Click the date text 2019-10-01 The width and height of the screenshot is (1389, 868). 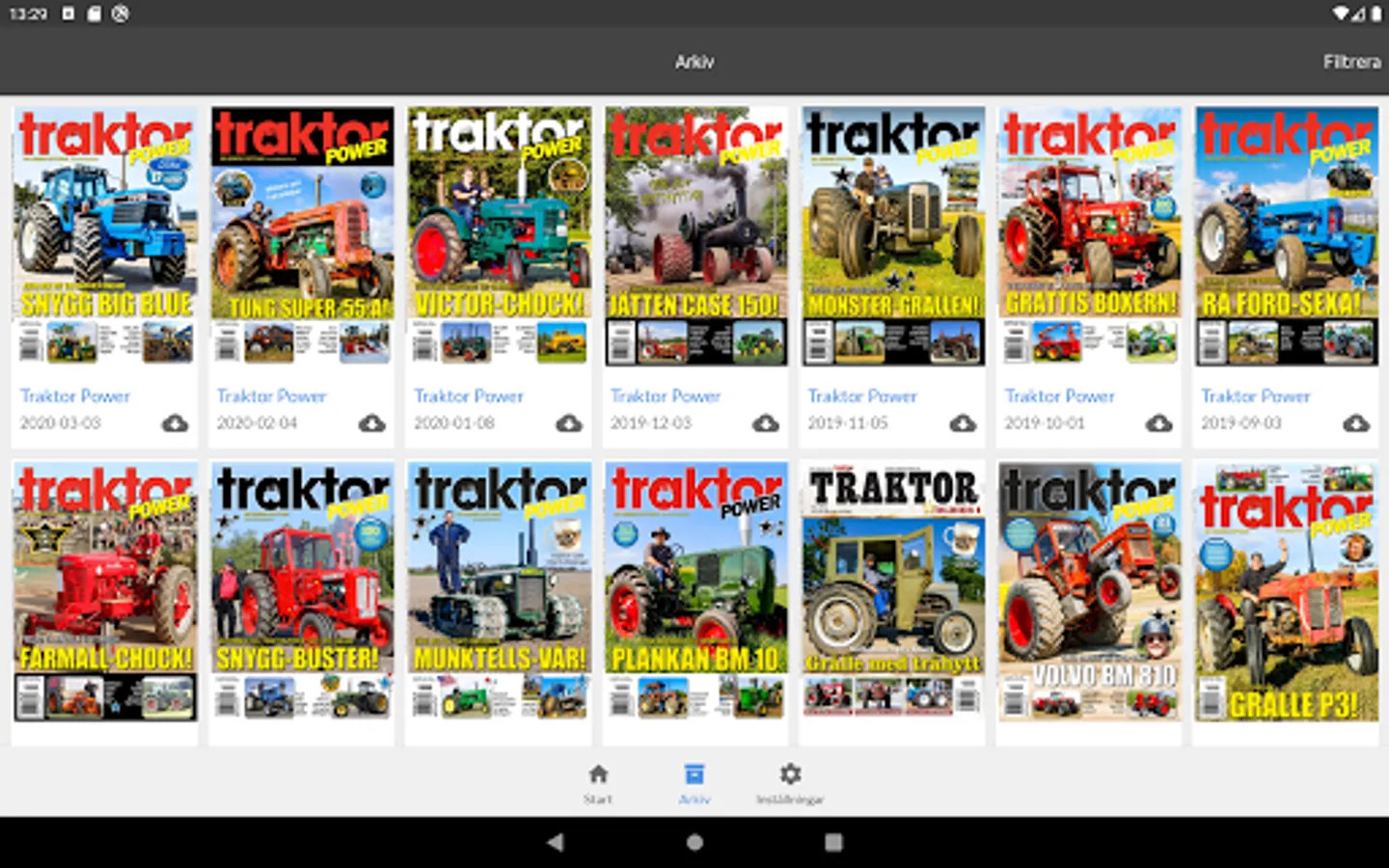point(1045,423)
